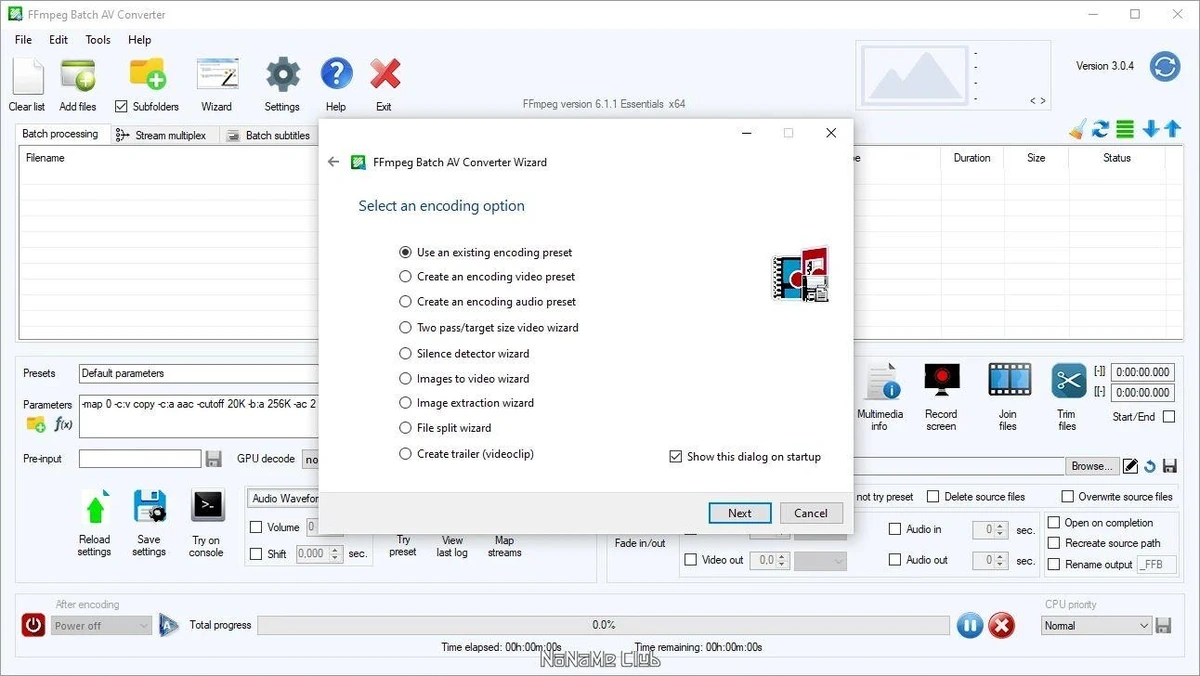This screenshot has height=676, width=1200.
Task: Click the red Exit icon
Action: point(385,75)
